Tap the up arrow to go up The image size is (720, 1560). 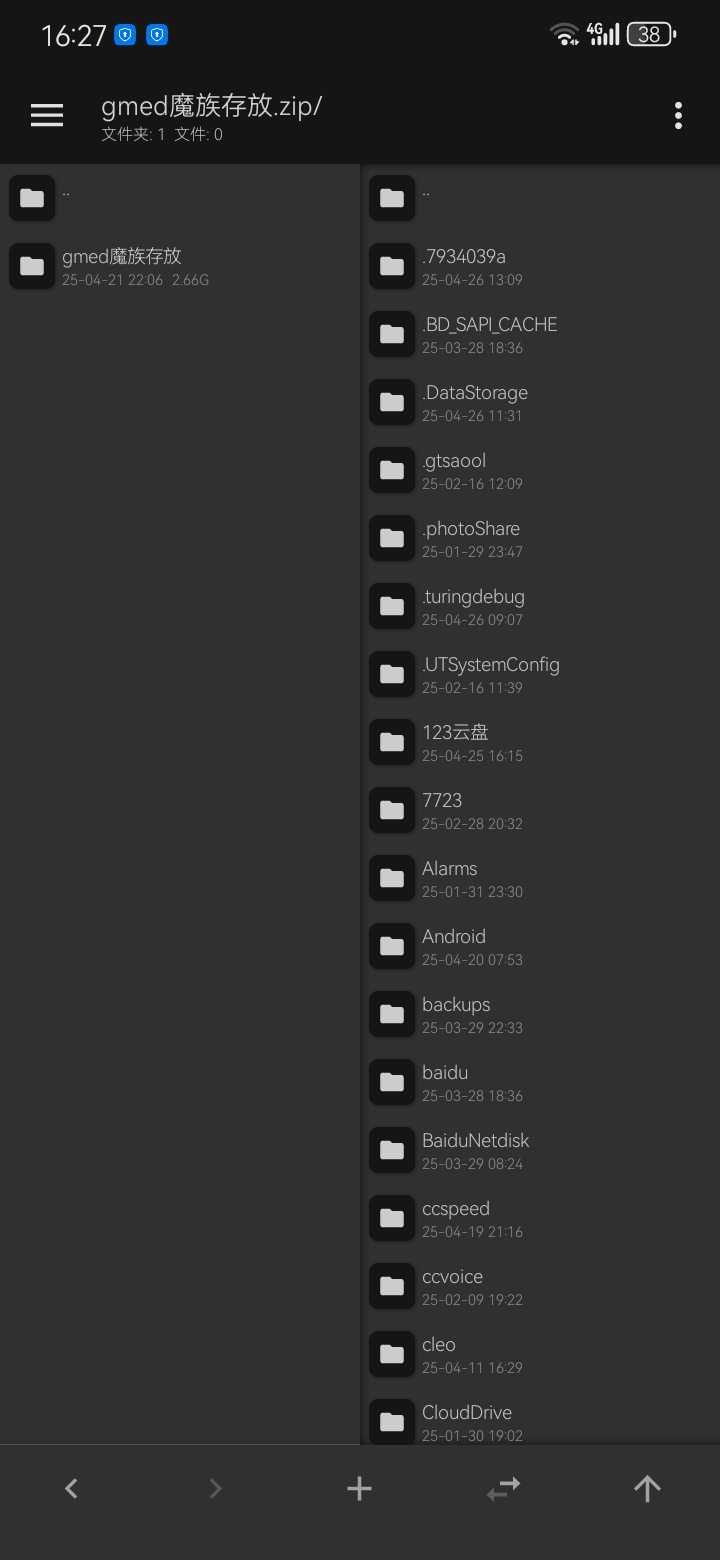click(x=647, y=1488)
